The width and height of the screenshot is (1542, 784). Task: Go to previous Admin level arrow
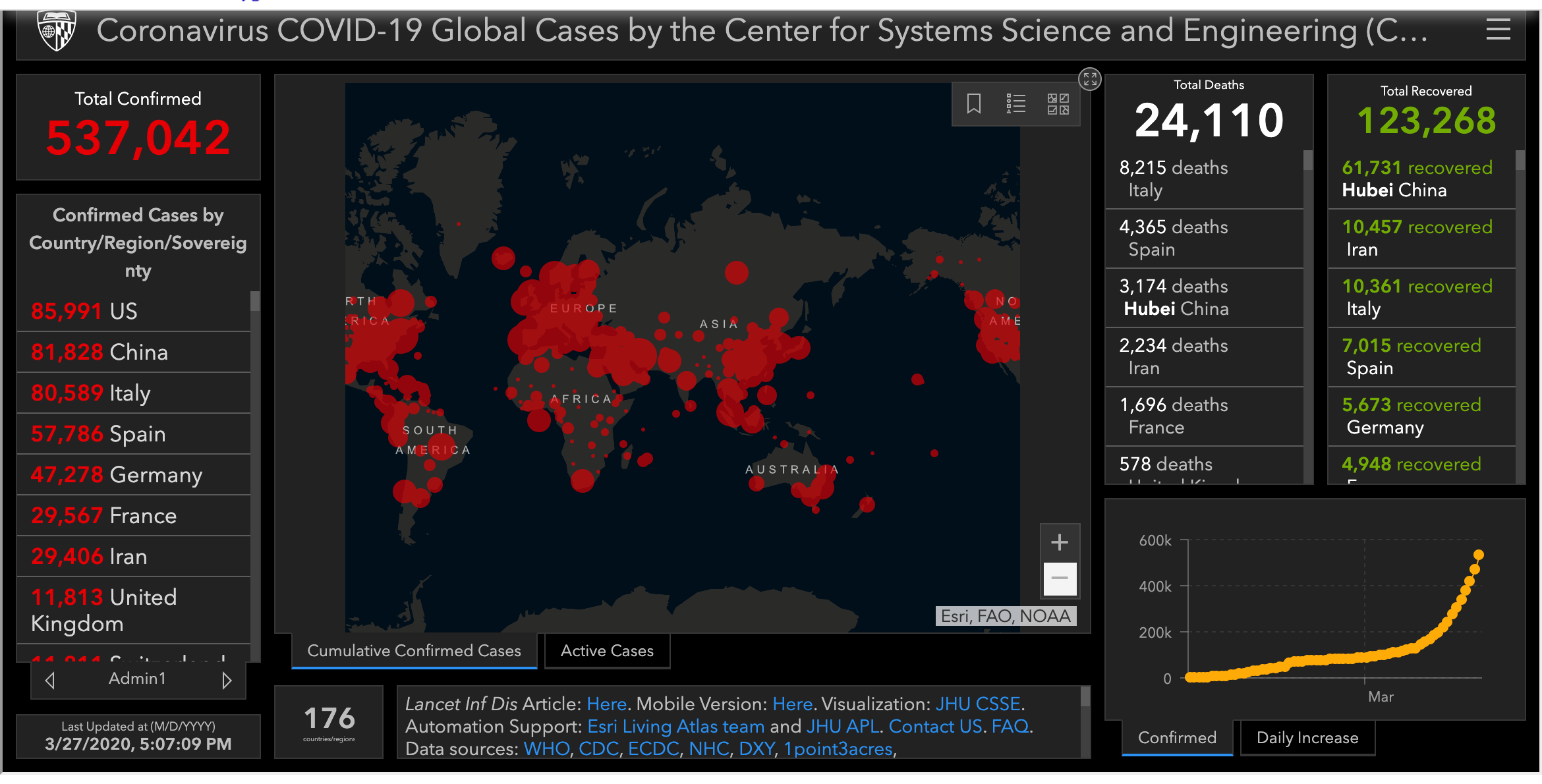tap(50, 680)
